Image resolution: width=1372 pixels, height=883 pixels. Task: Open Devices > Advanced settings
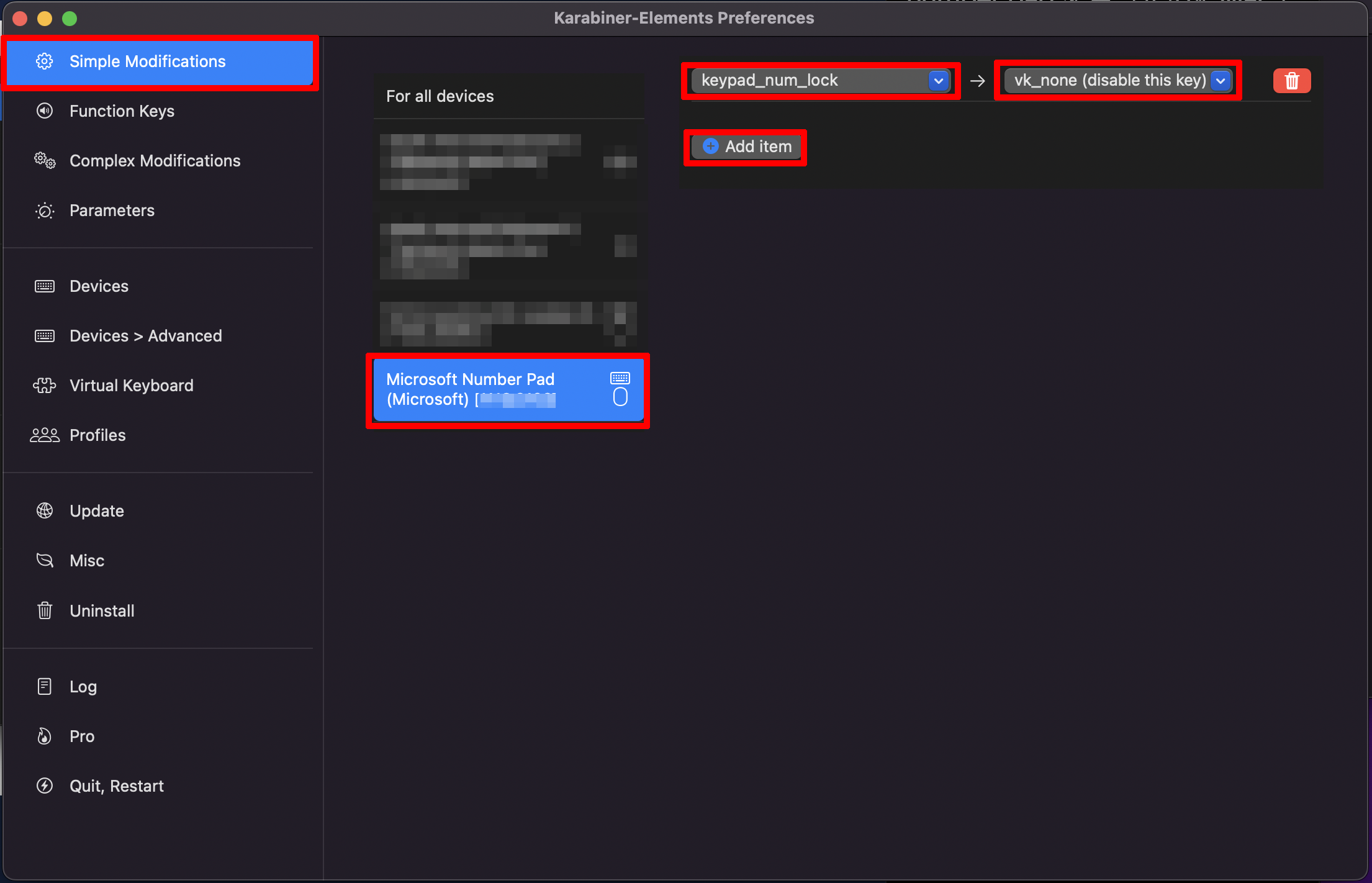click(x=160, y=336)
